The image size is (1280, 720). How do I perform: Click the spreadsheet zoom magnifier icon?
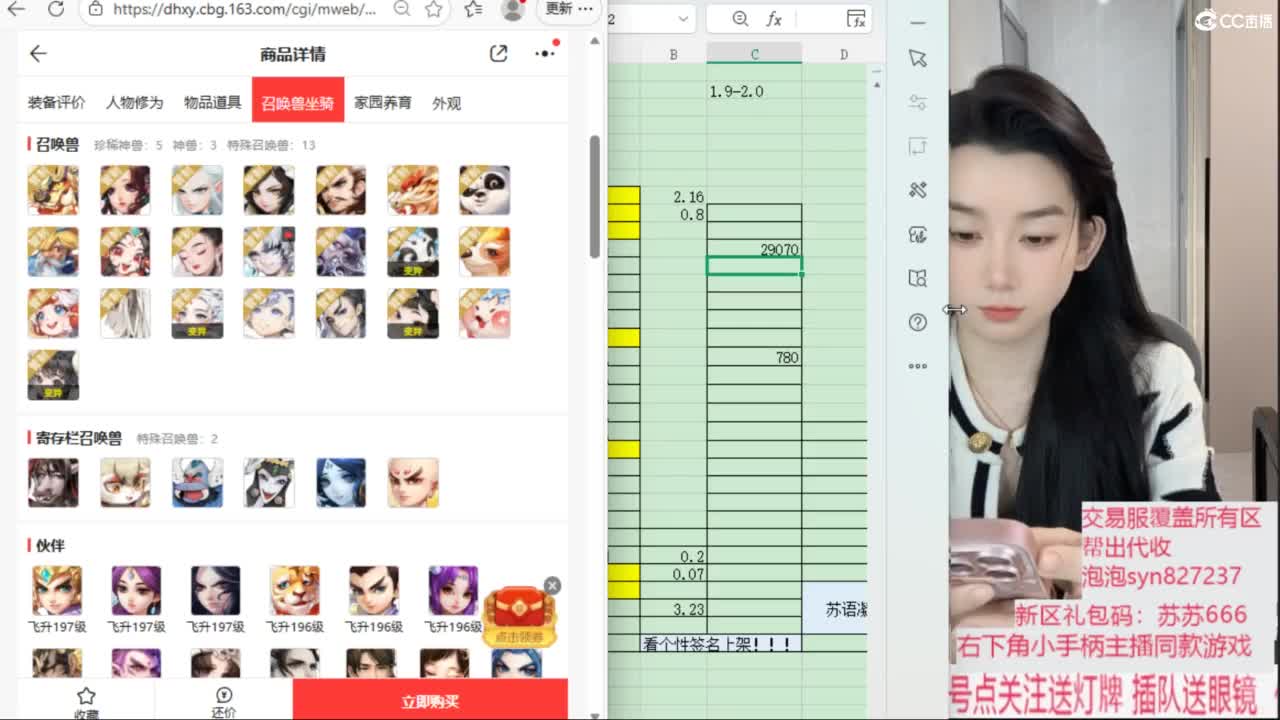coord(740,19)
